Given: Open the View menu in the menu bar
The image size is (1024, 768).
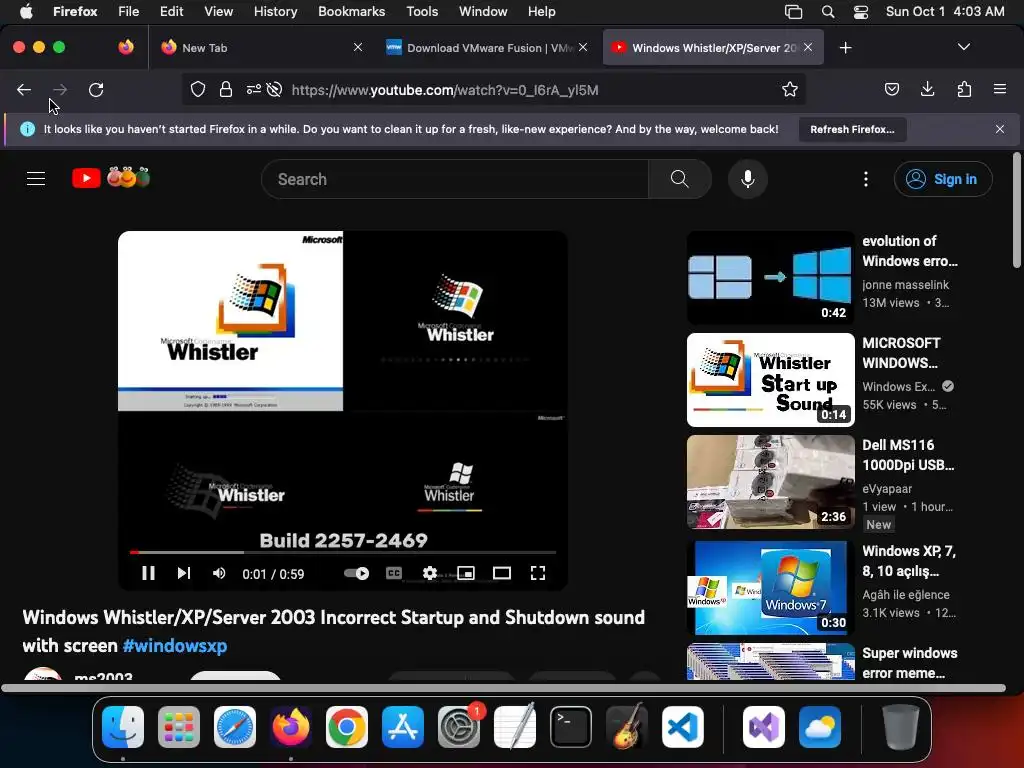Looking at the screenshot, I should click(218, 12).
